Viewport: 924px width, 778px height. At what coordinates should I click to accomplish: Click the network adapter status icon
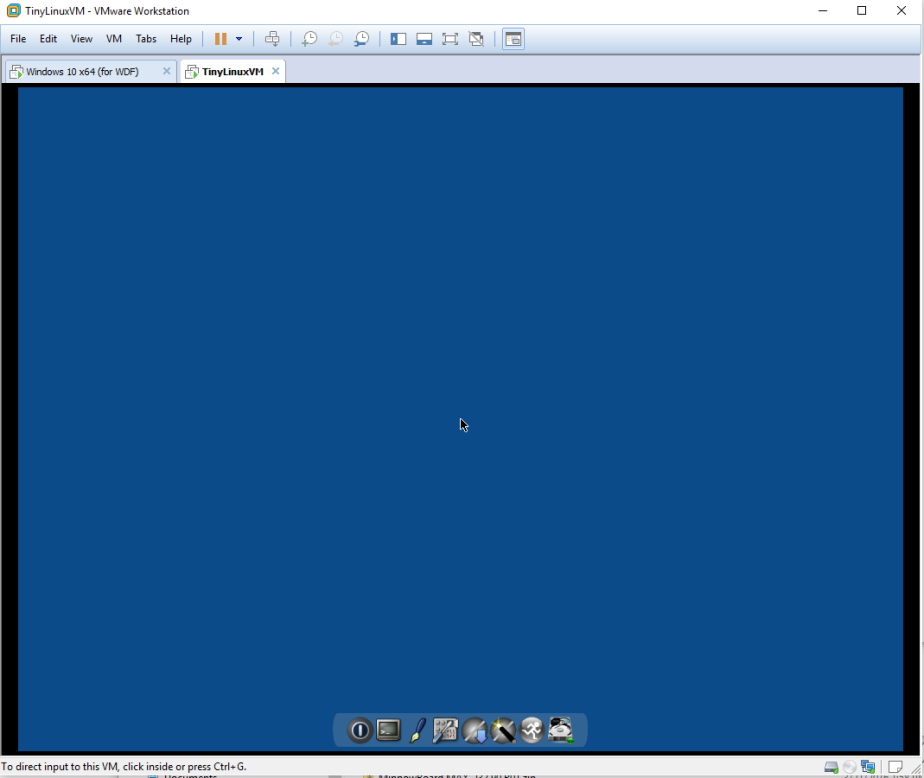868,766
